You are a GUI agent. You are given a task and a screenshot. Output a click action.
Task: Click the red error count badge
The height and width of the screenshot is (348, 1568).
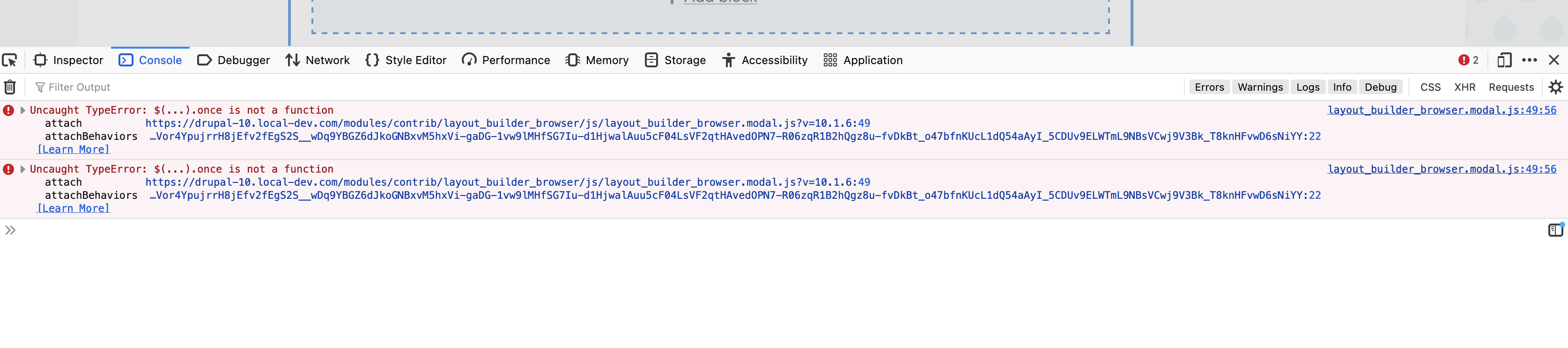pyautogui.click(x=1468, y=60)
